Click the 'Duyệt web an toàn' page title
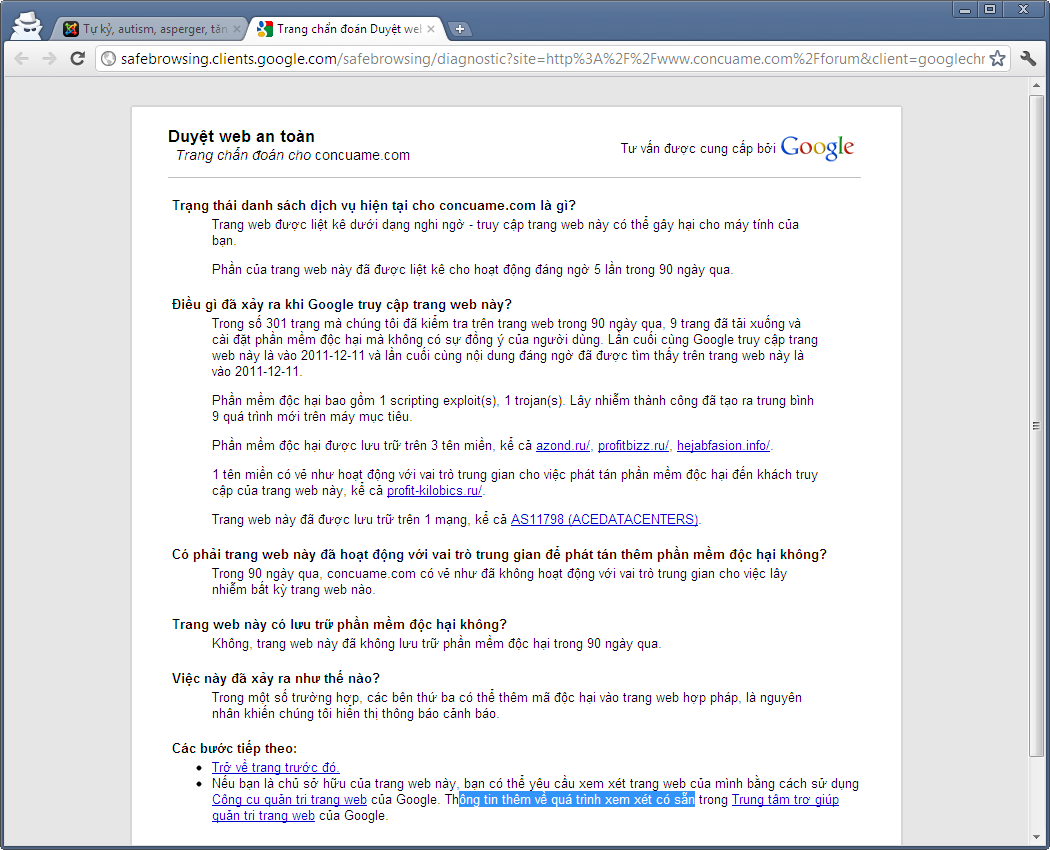The image size is (1050, 850). (241, 137)
